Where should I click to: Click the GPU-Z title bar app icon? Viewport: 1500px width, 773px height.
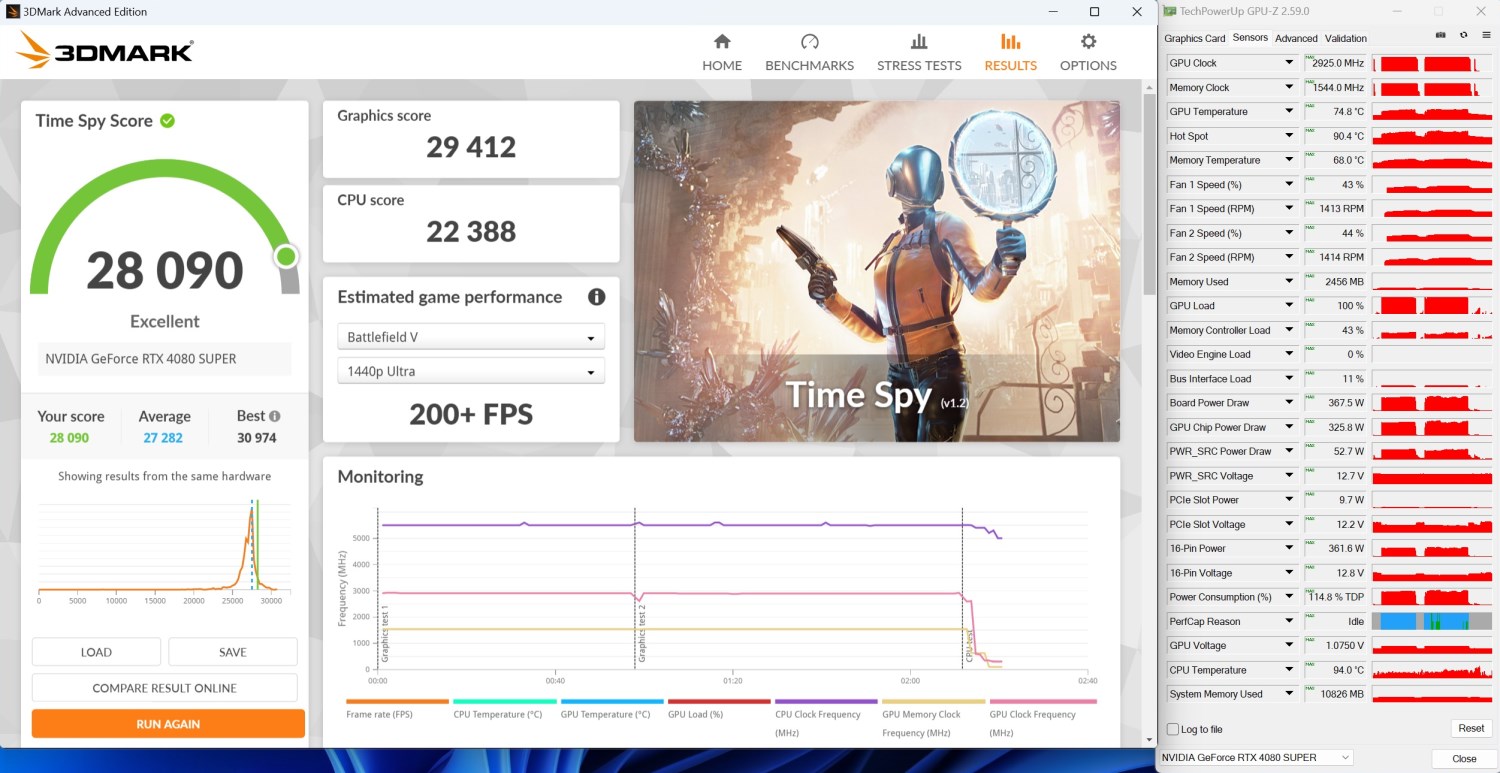tap(1170, 11)
